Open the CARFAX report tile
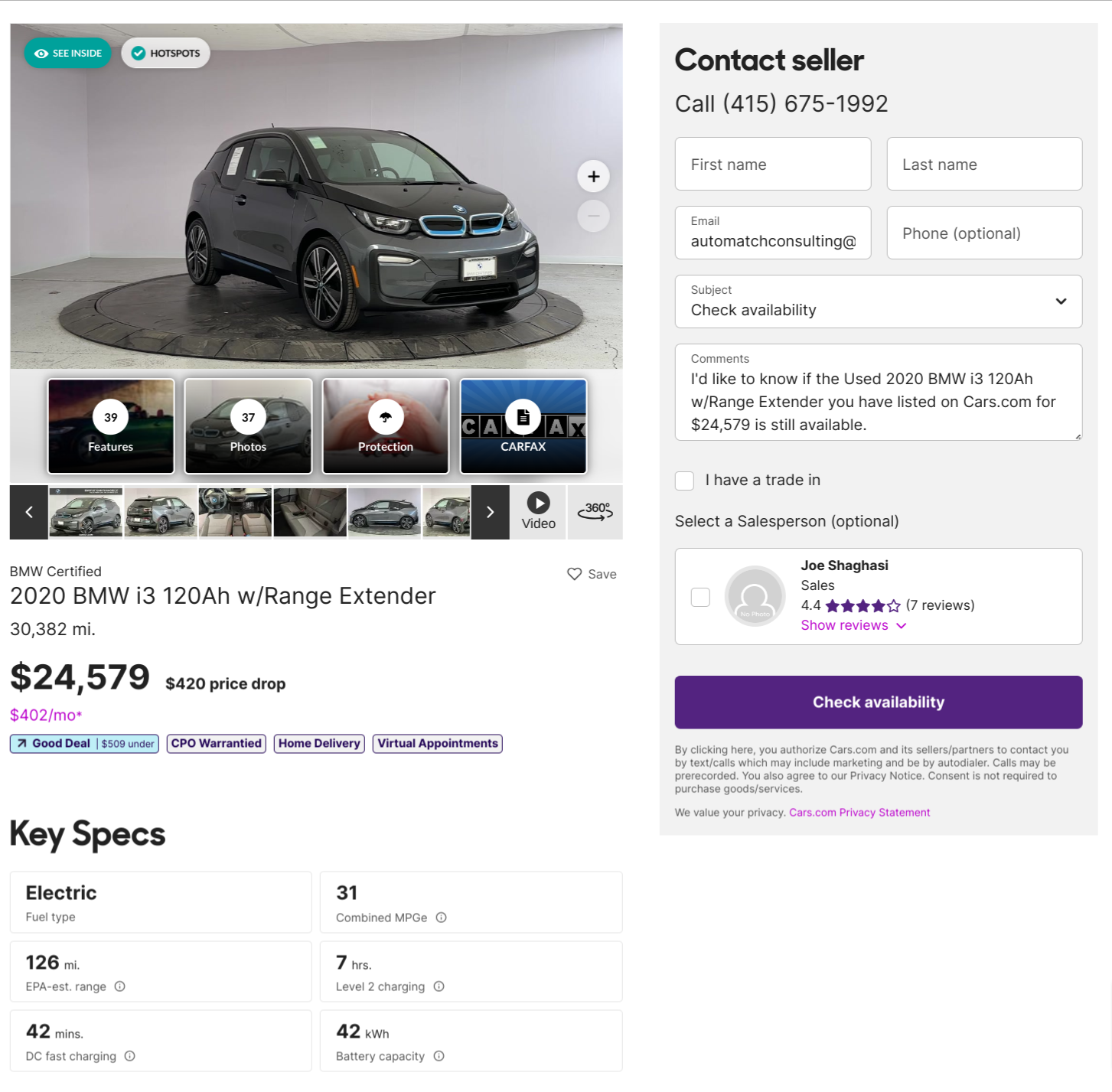Viewport: 1112px width, 1092px height. coord(523,426)
